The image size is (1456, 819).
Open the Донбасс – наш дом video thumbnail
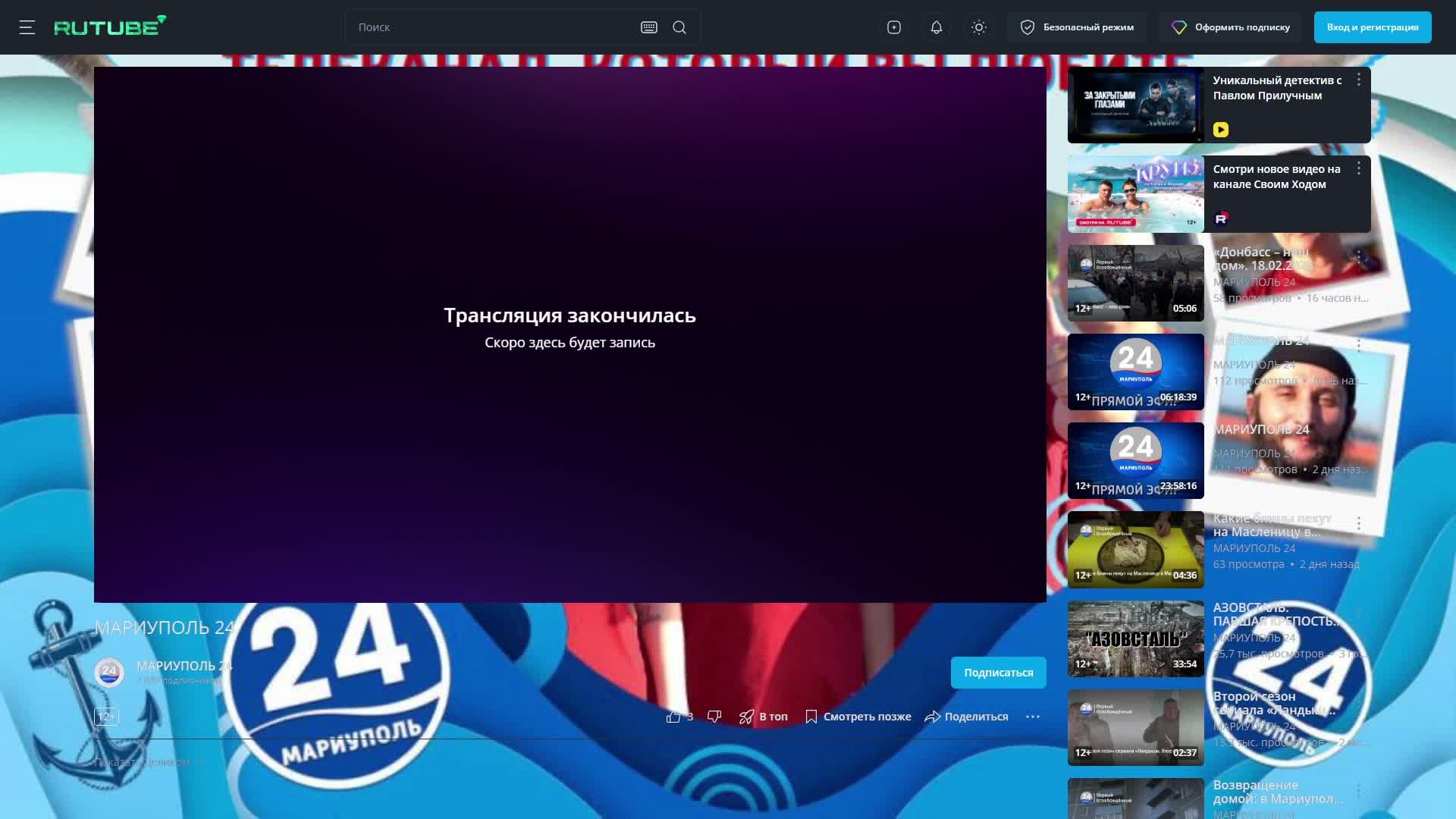[x=1135, y=282]
